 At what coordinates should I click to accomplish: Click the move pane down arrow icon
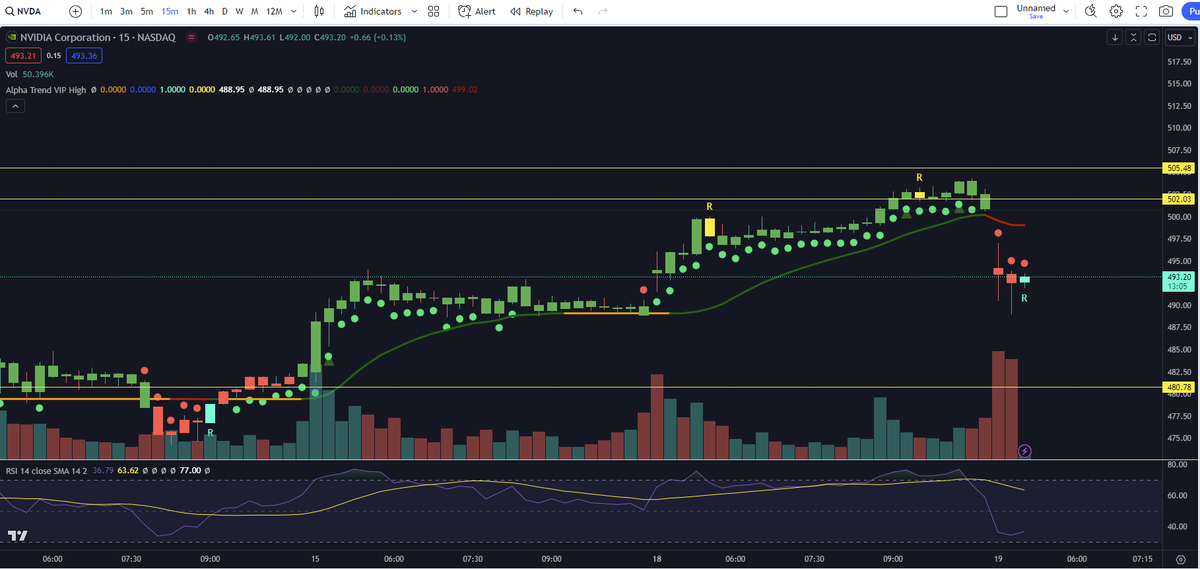pos(1115,37)
